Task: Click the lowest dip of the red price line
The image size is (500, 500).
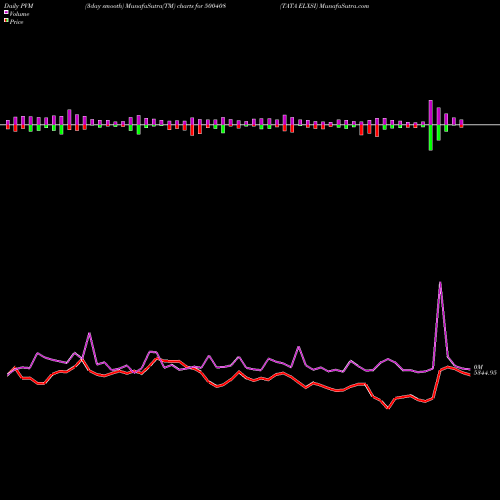Action: tap(388, 408)
